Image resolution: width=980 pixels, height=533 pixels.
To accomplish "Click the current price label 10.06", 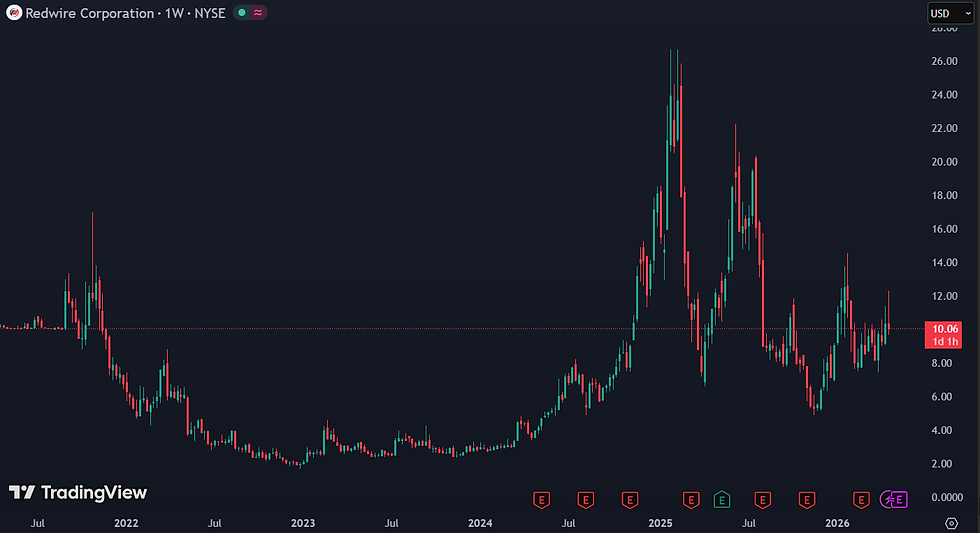I will 944,329.
